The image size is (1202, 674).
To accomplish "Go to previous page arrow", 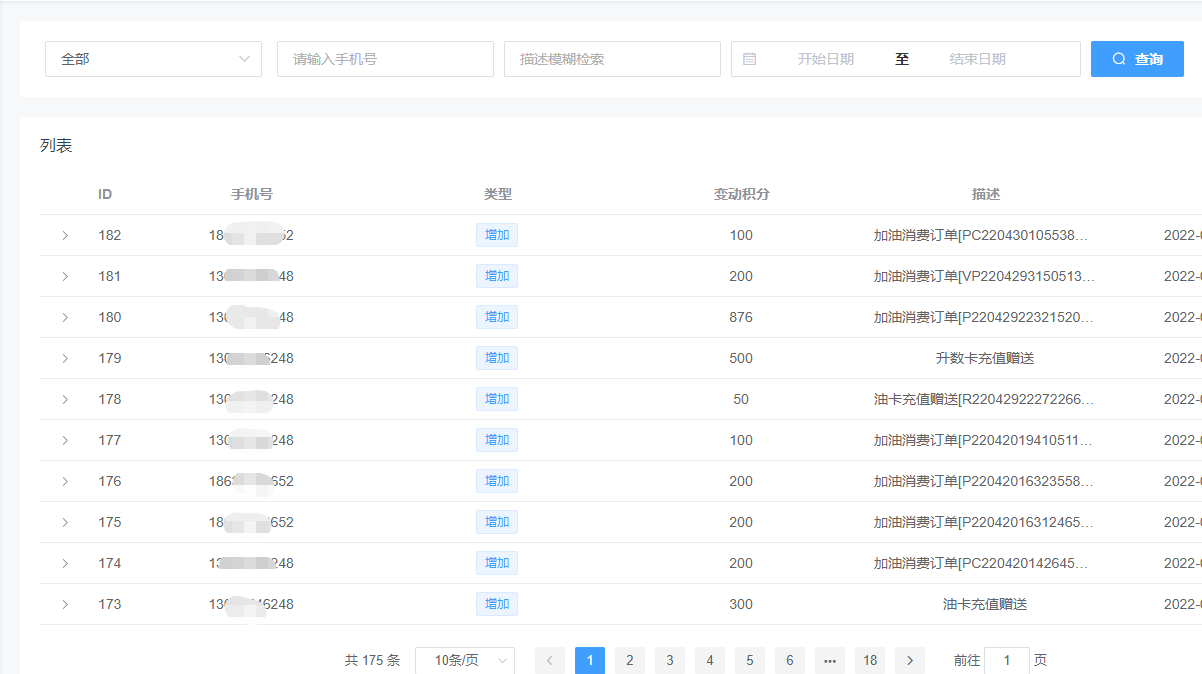I will click(x=550, y=660).
